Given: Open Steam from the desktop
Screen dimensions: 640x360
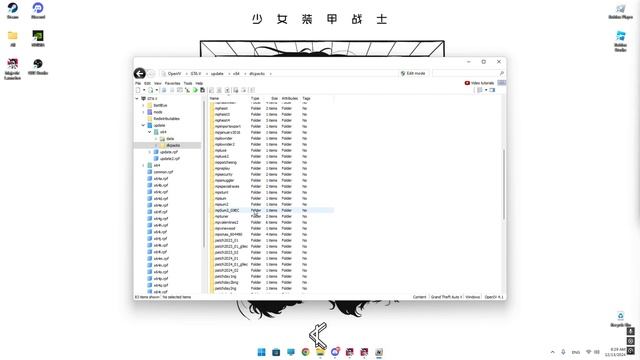Looking at the screenshot, I should [x=13, y=11].
